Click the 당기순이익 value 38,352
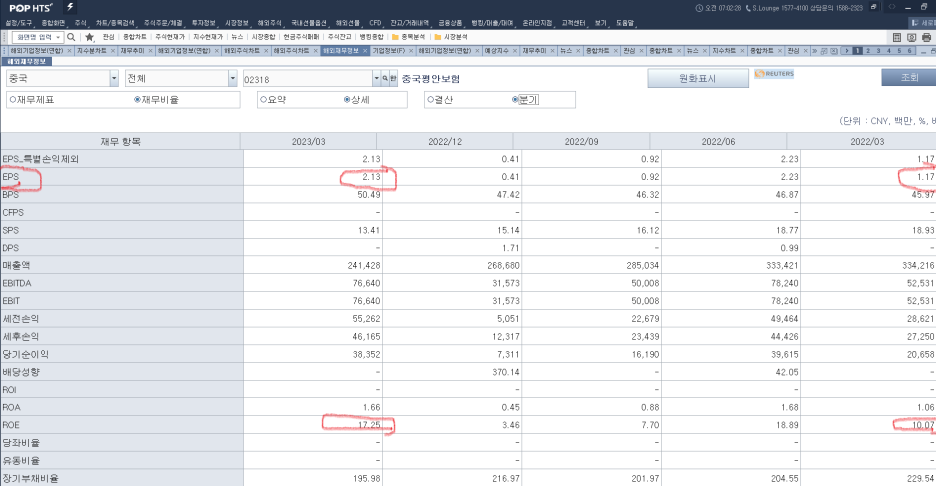The height and width of the screenshot is (486, 936). [366, 354]
